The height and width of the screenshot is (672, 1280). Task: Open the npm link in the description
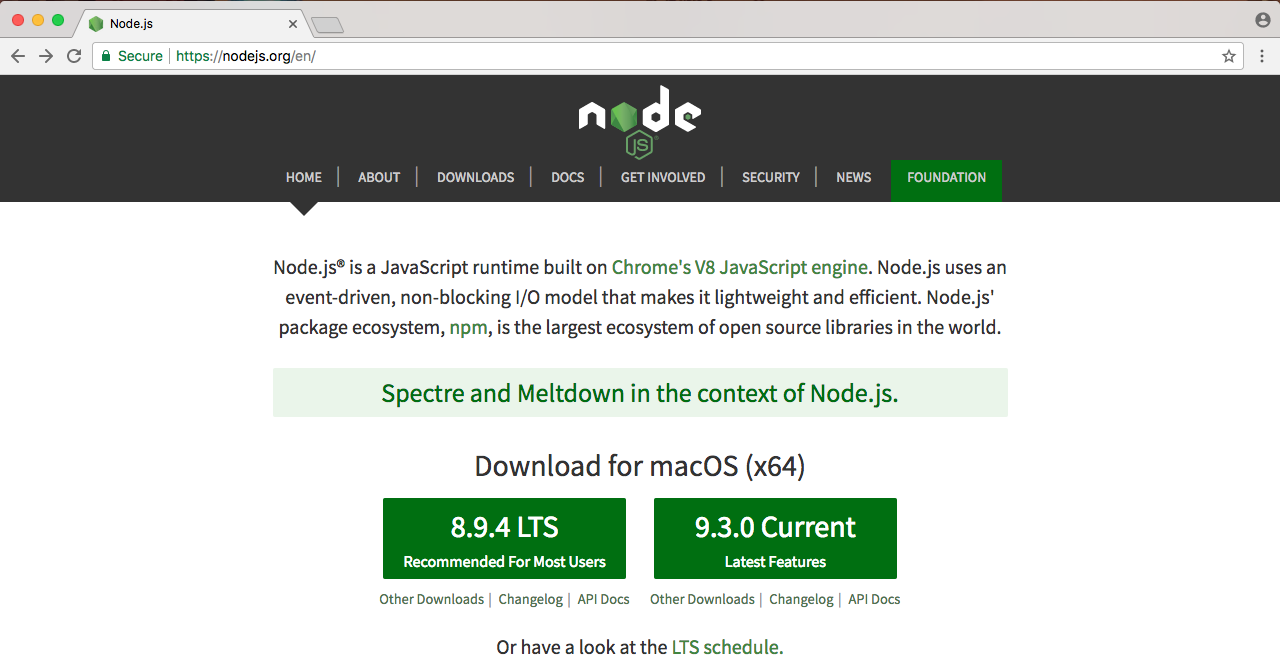[468, 327]
